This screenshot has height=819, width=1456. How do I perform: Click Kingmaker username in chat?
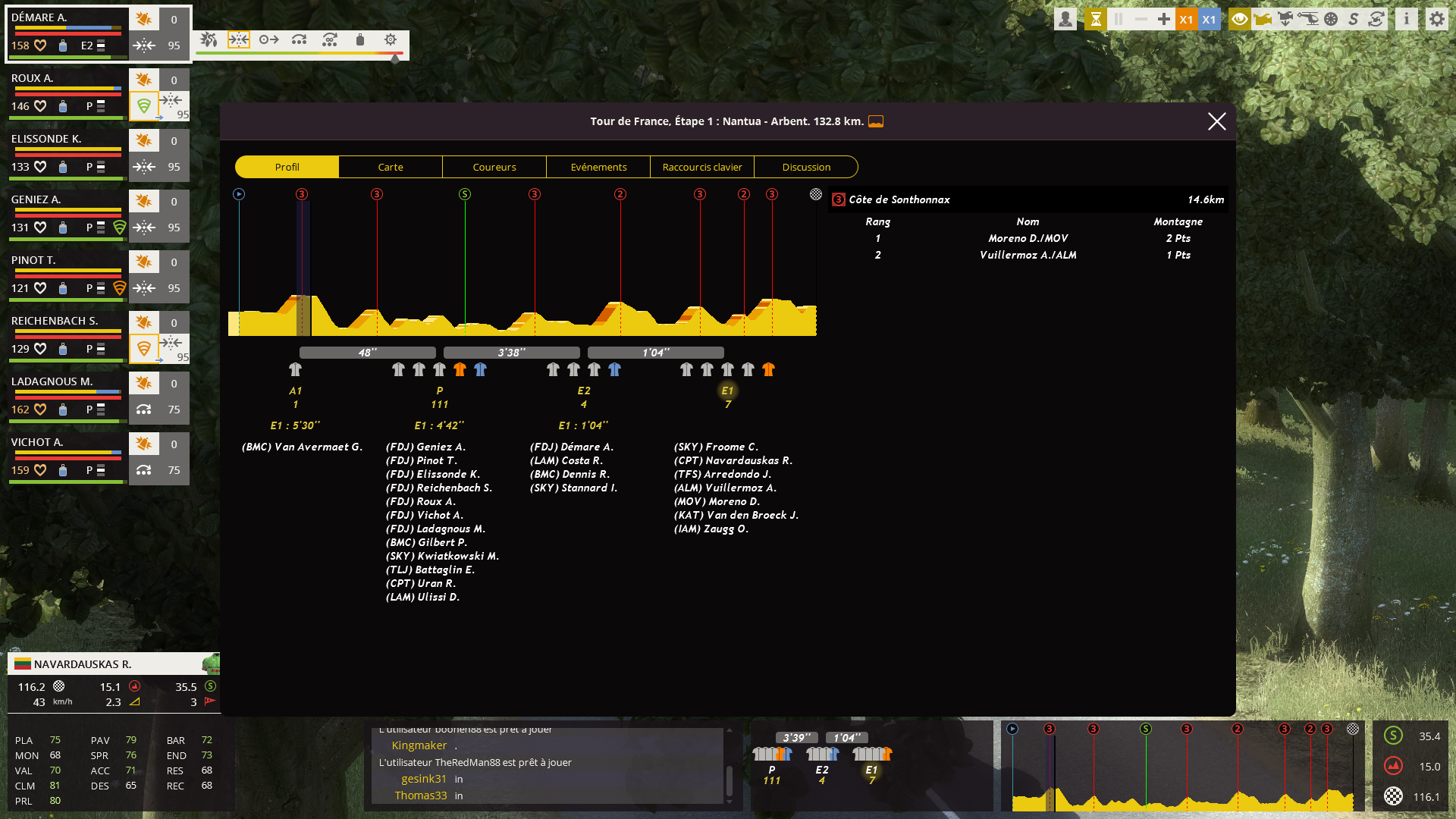(419, 745)
